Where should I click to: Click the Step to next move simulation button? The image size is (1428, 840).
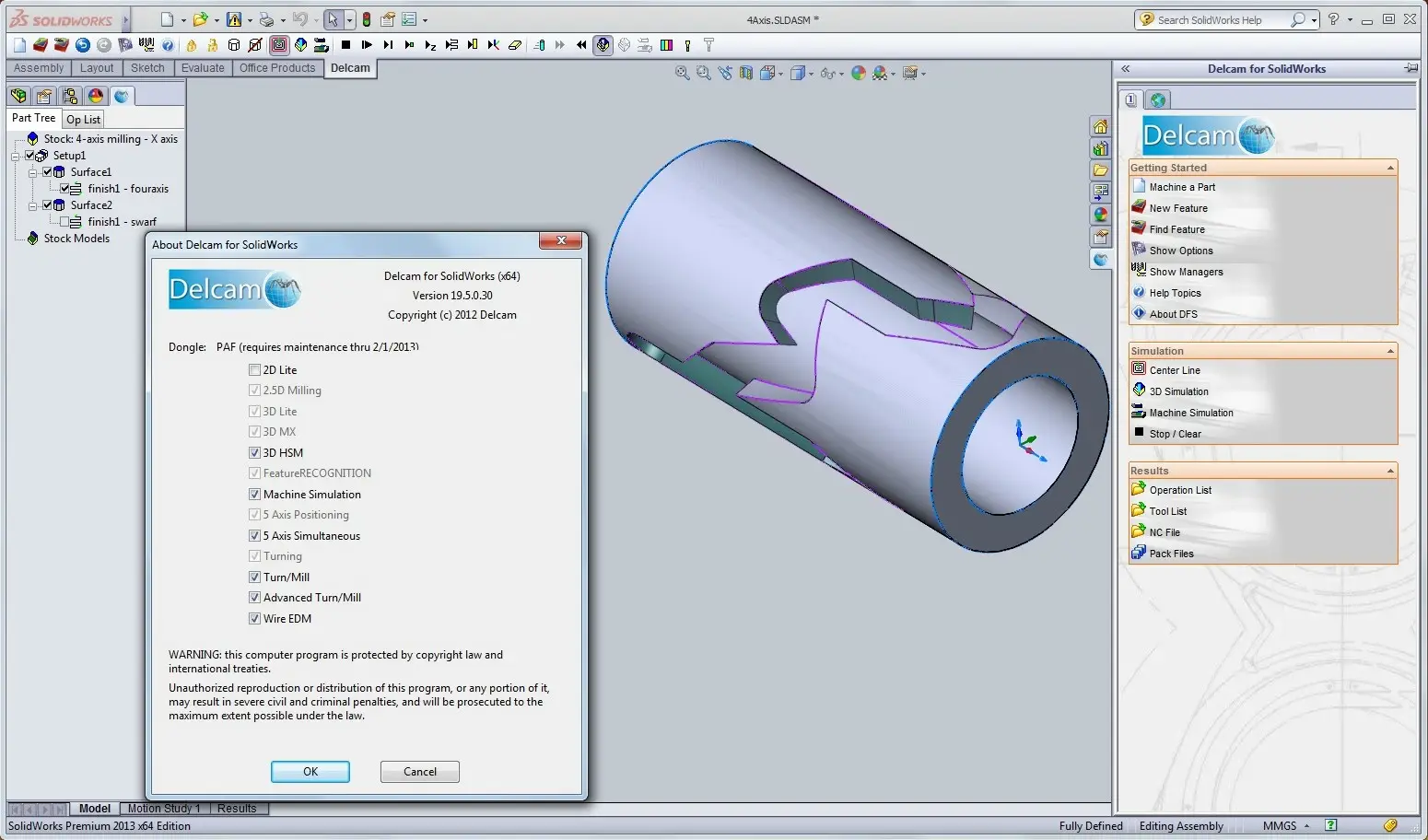point(388,44)
